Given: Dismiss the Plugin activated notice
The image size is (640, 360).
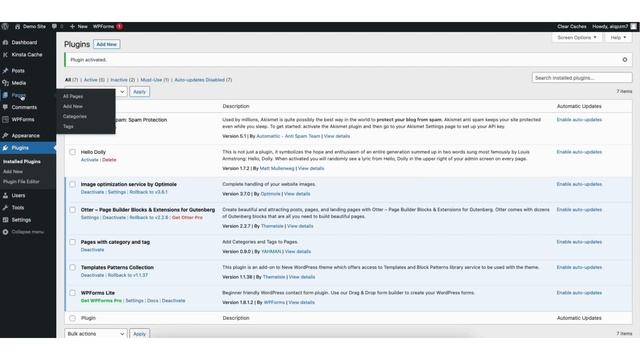Looking at the screenshot, I should (x=624, y=60).
